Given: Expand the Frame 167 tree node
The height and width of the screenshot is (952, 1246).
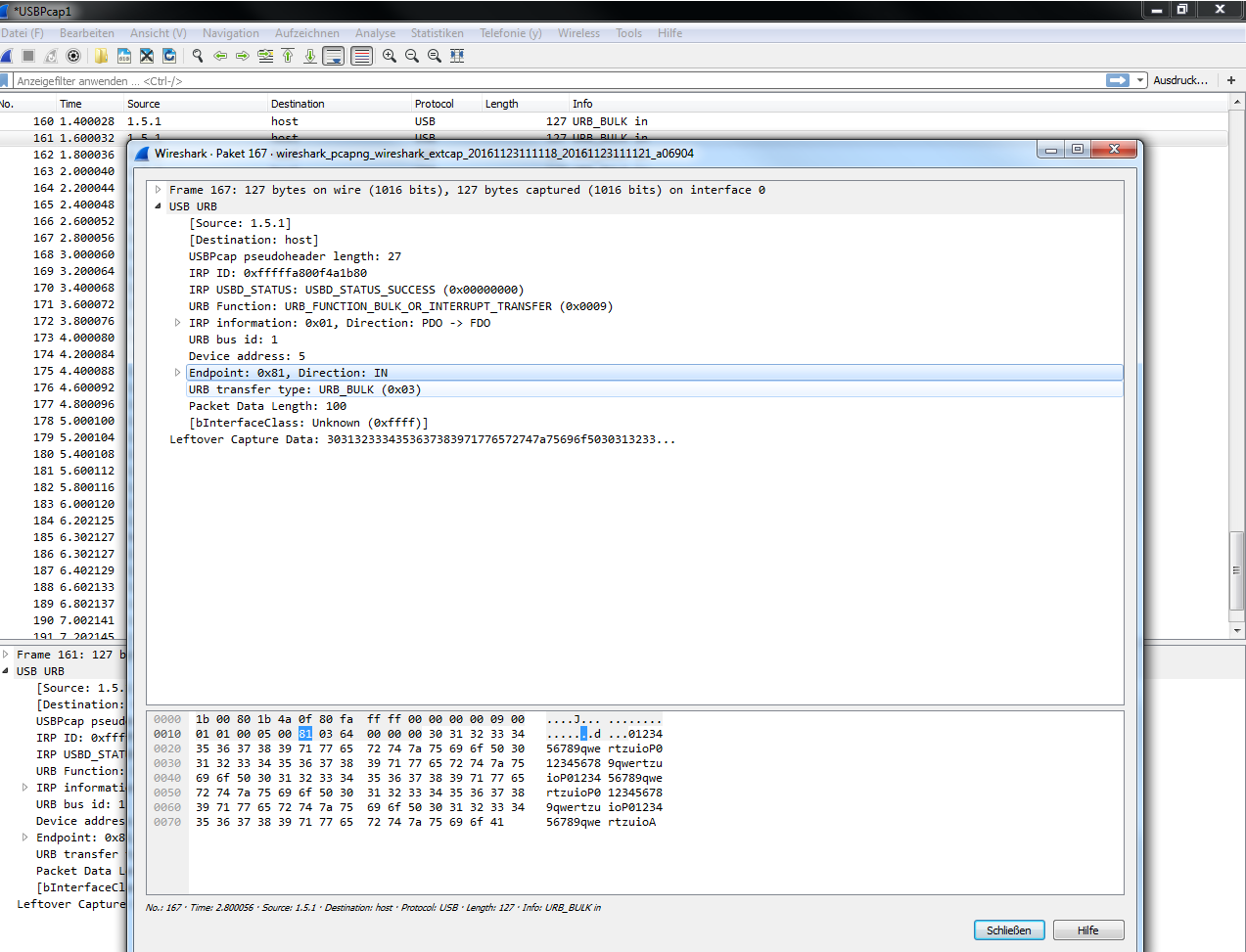Looking at the screenshot, I should coord(158,190).
